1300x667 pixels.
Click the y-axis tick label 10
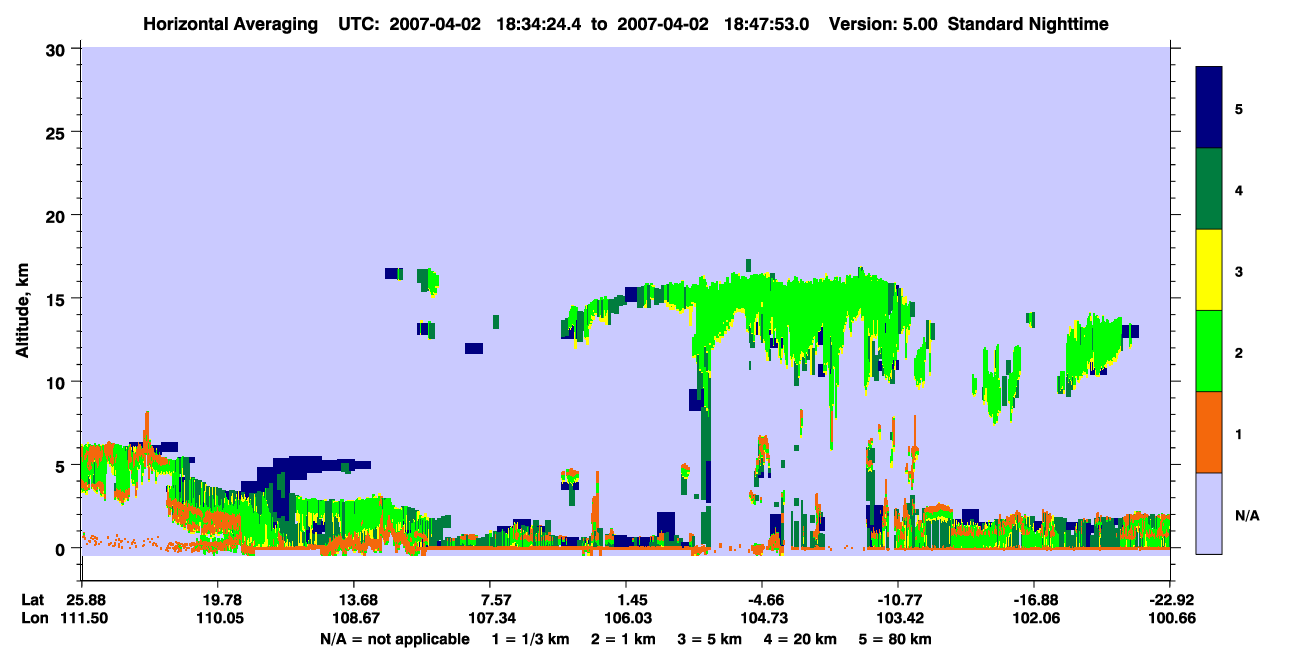(x=57, y=382)
